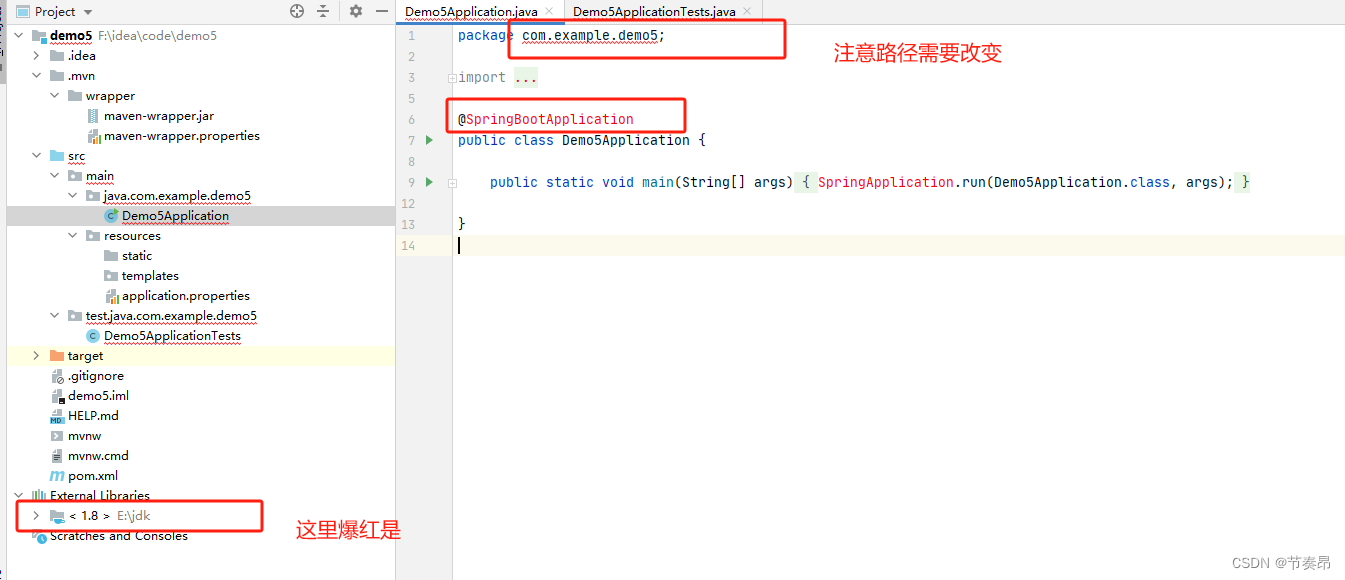
Task: Collapse the src folder
Action: 37,156
